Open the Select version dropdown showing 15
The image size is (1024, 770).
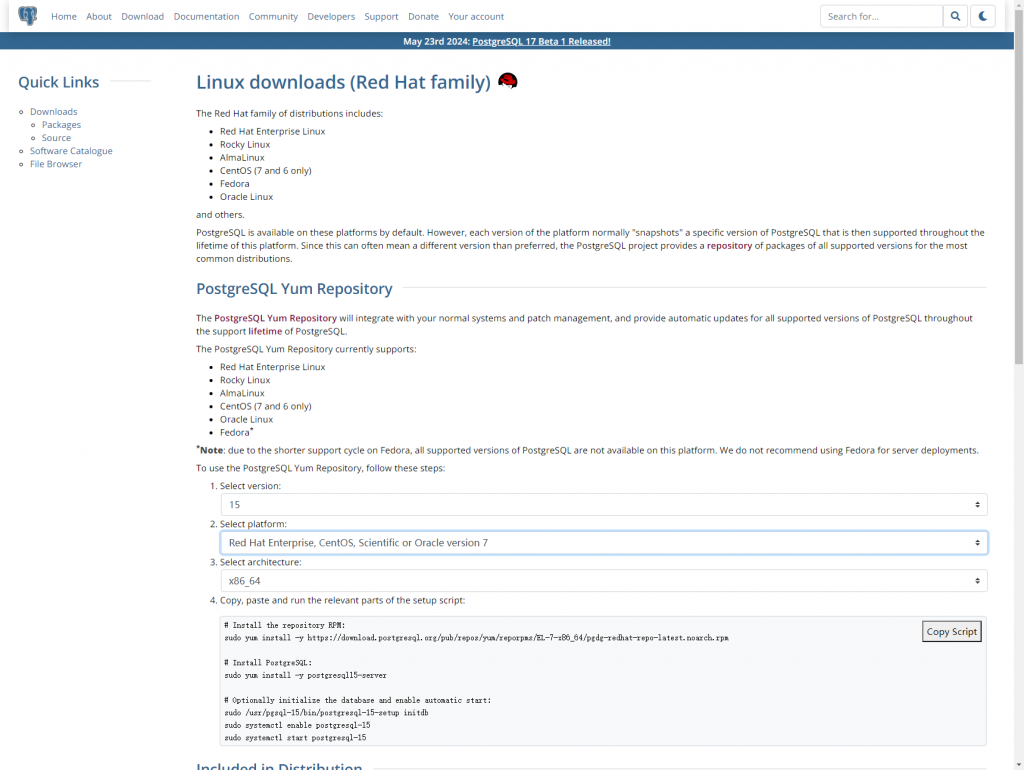(604, 504)
